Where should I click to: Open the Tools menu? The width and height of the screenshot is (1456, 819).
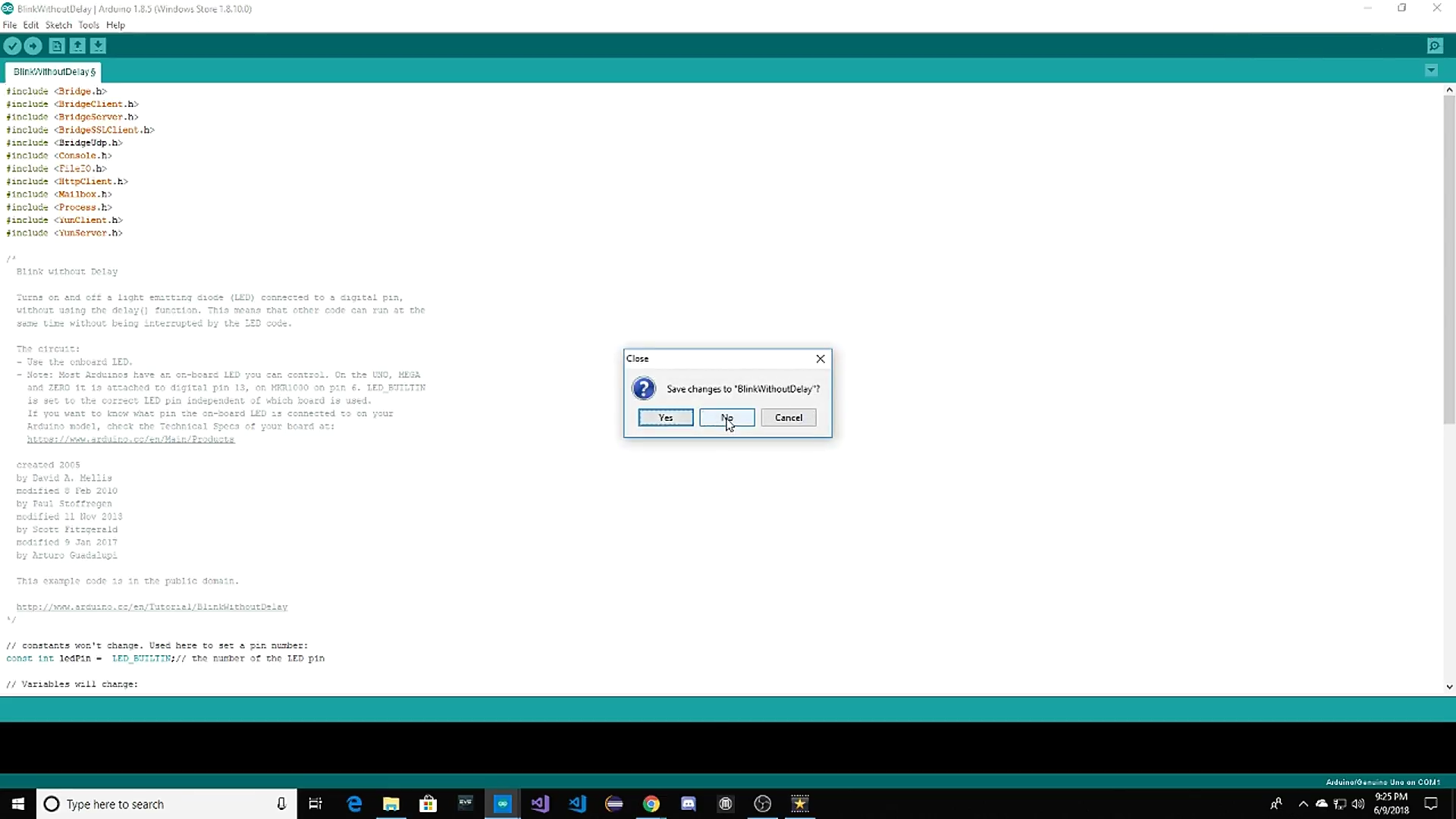[x=89, y=25]
